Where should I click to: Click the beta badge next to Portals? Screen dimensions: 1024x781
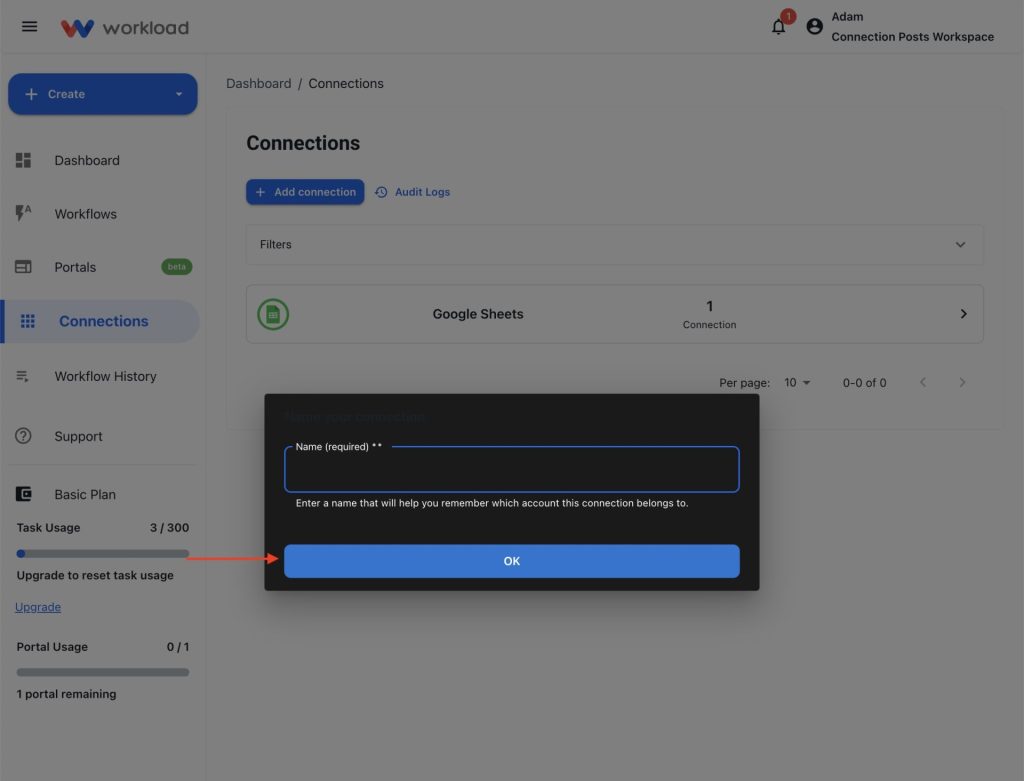pyautogui.click(x=176, y=266)
